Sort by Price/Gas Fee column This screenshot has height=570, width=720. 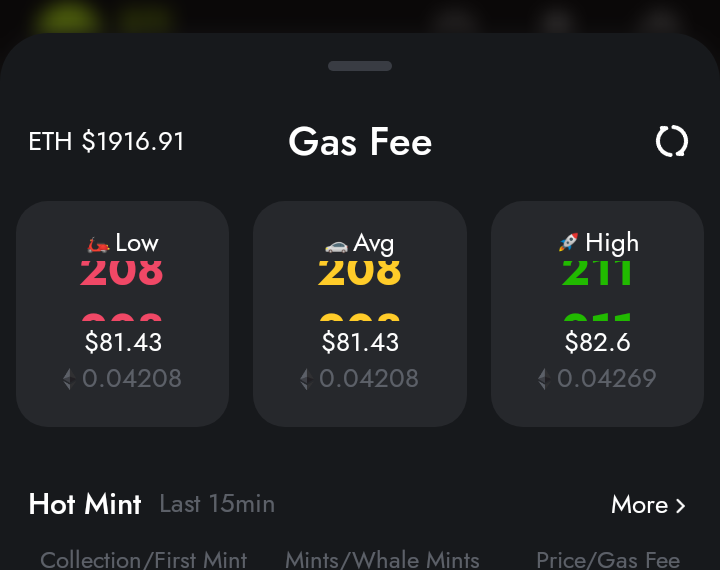(x=608, y=560)
